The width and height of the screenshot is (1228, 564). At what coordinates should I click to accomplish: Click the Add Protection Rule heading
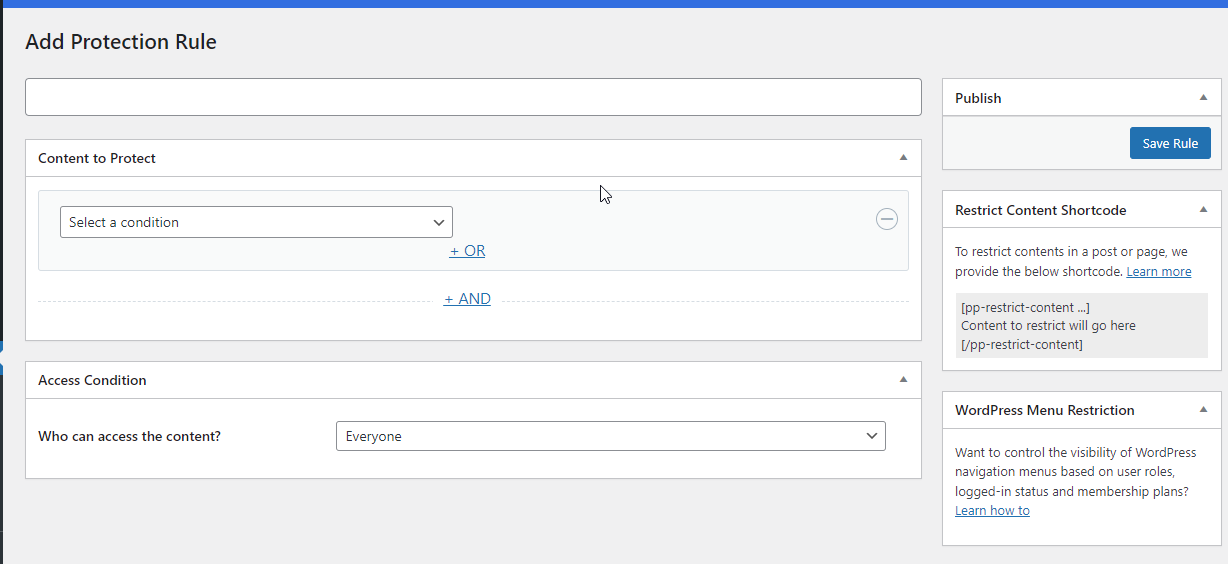121,42
